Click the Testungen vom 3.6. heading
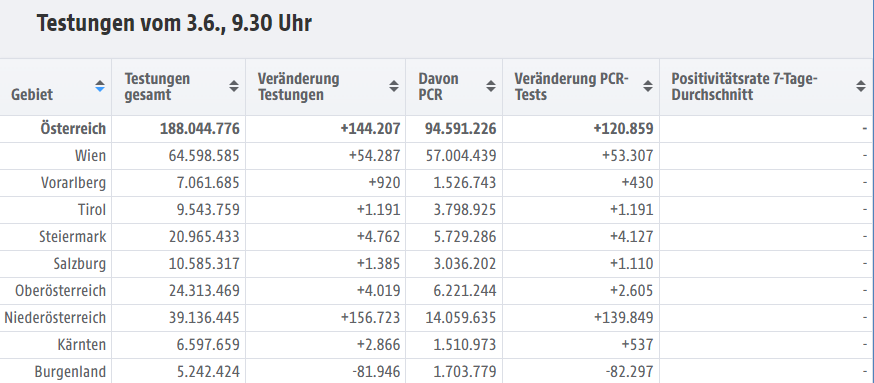 point(174,24)
